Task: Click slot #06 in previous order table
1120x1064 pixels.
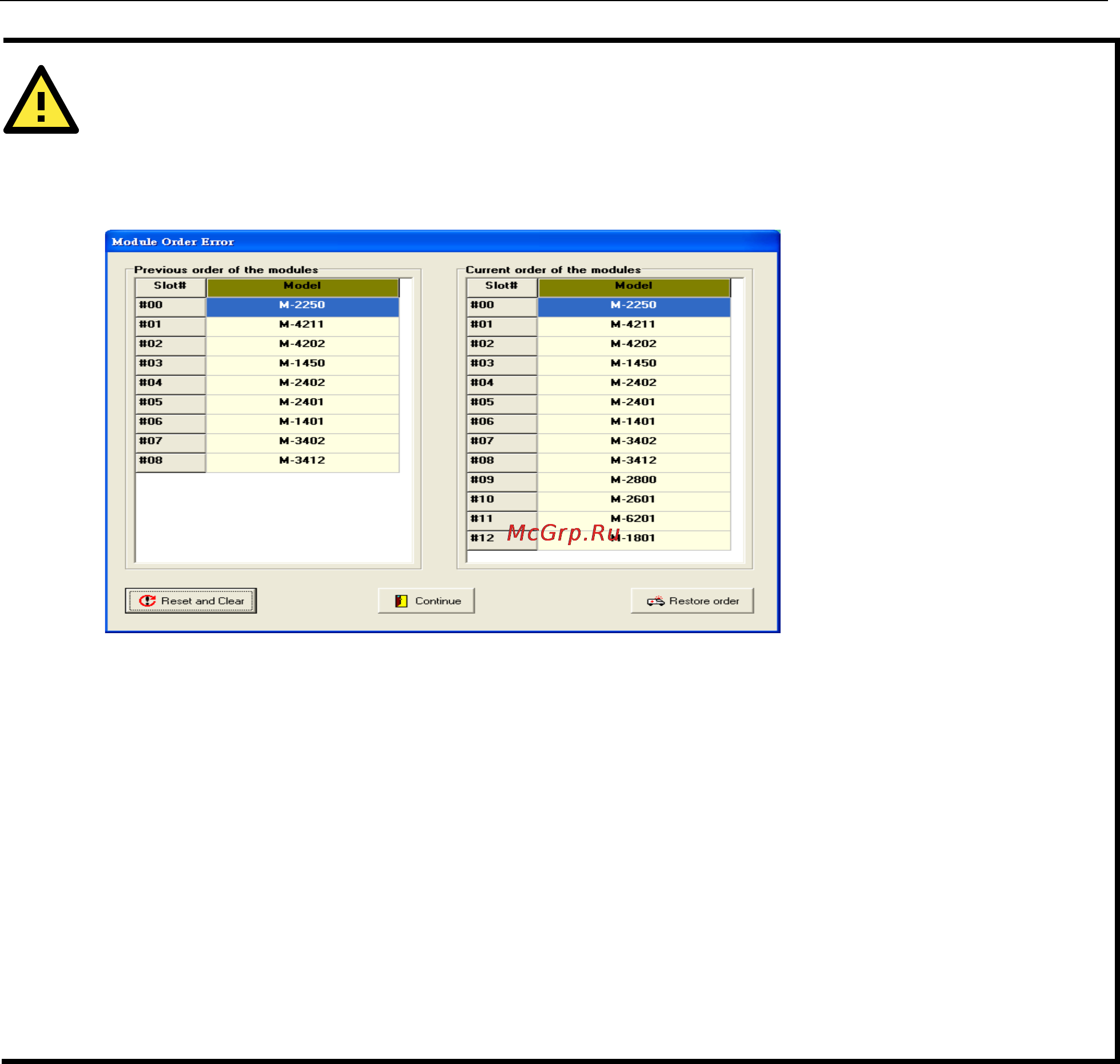Action: click(170, 423)
